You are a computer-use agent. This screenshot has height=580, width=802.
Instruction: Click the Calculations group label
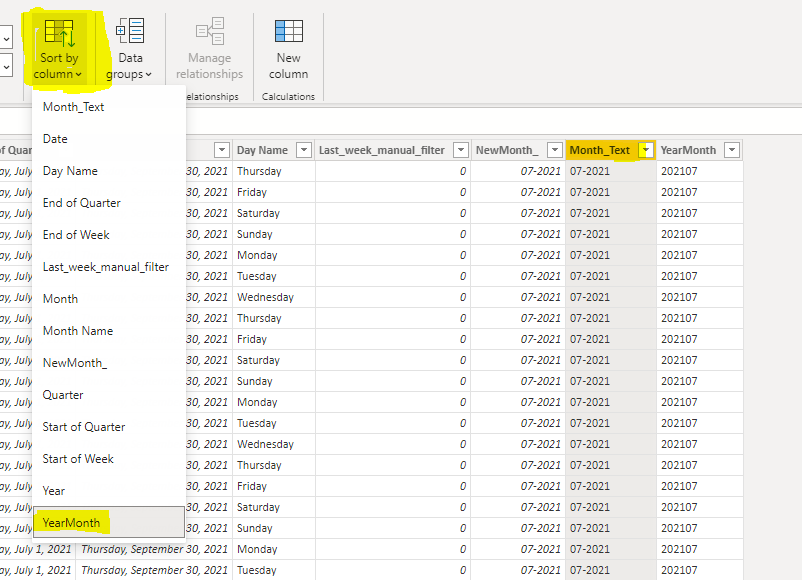pyautogui.click(x=288, y=97)
